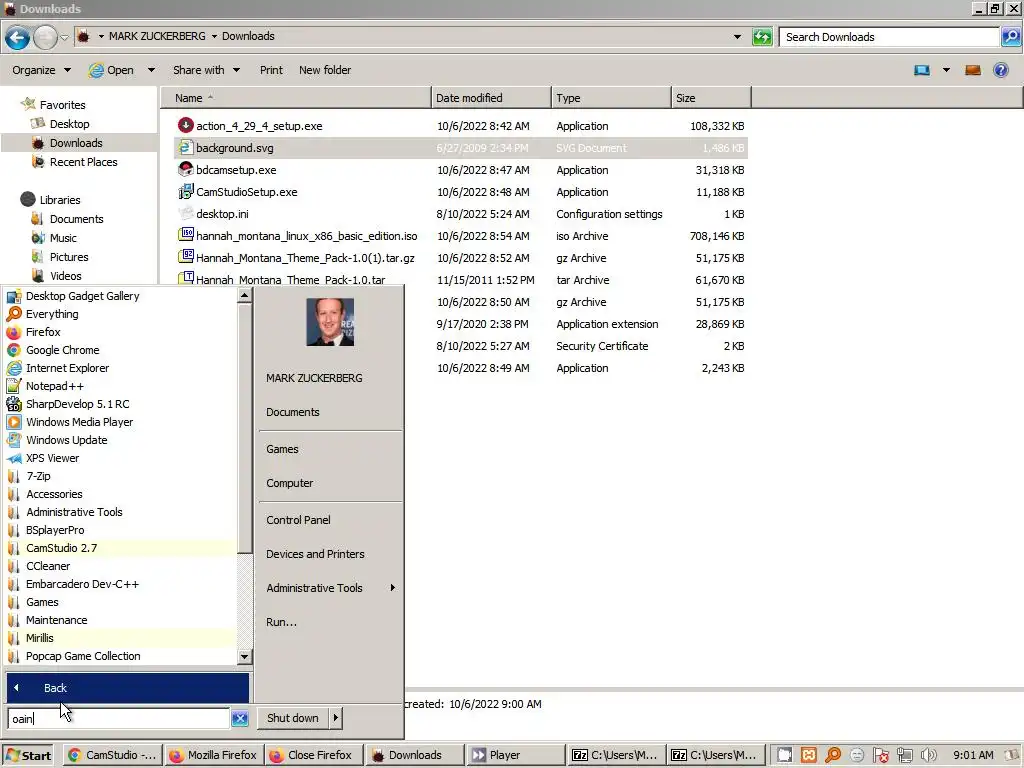The width and height of the screenshot is (1024, 768).
Task: Clear the Start menu search box
Action: 240,718
